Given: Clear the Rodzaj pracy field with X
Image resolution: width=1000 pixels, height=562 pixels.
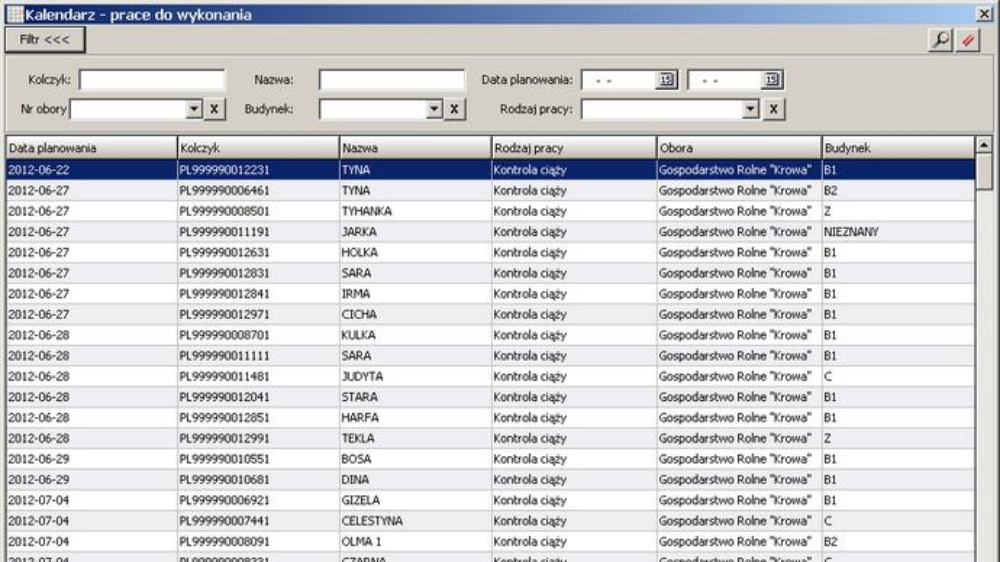Looking at the screenshot, I should pyautogui.click(x=775, y=109).
